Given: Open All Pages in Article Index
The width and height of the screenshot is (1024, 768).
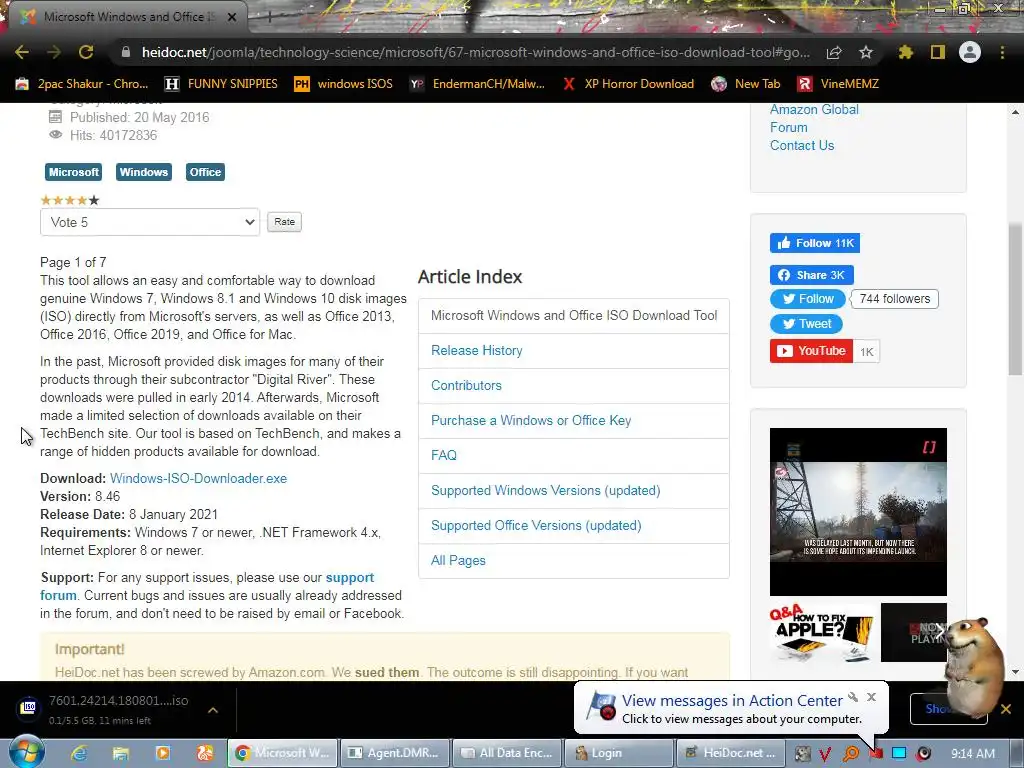Looking at the screenshot, I should 458,560.
